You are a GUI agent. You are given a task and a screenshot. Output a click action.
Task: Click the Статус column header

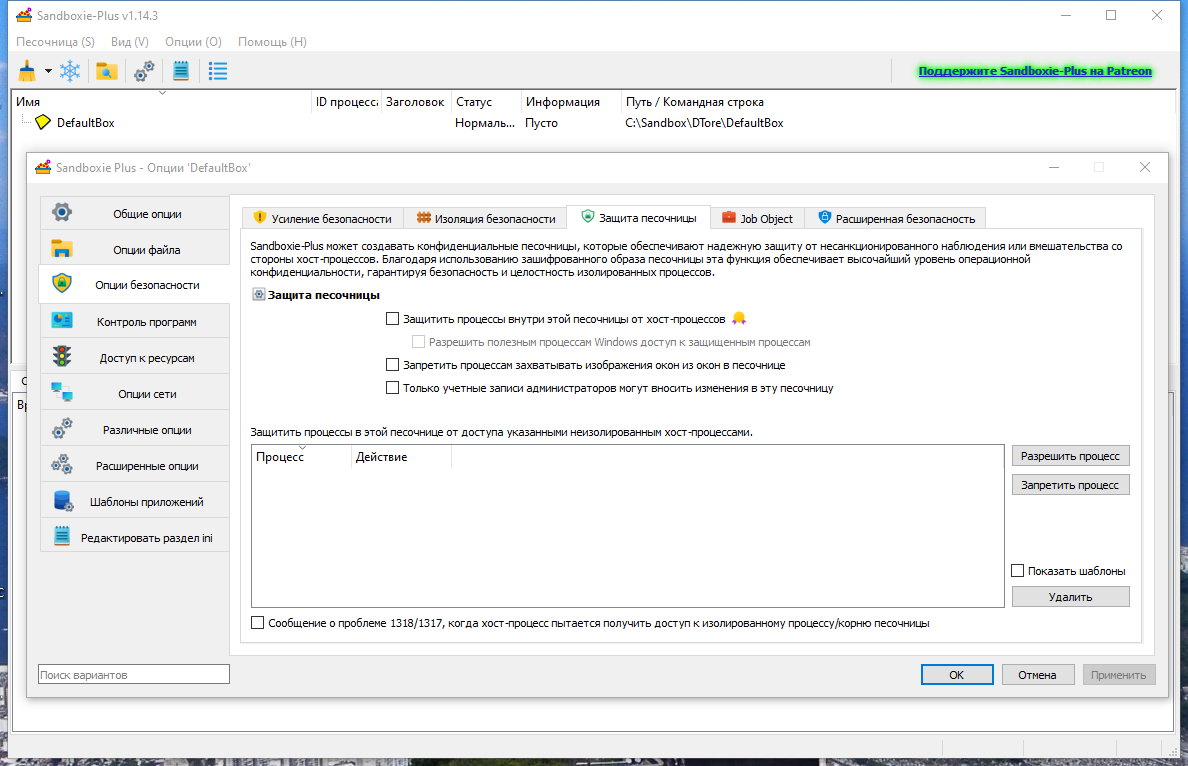[x=486, y=102]
